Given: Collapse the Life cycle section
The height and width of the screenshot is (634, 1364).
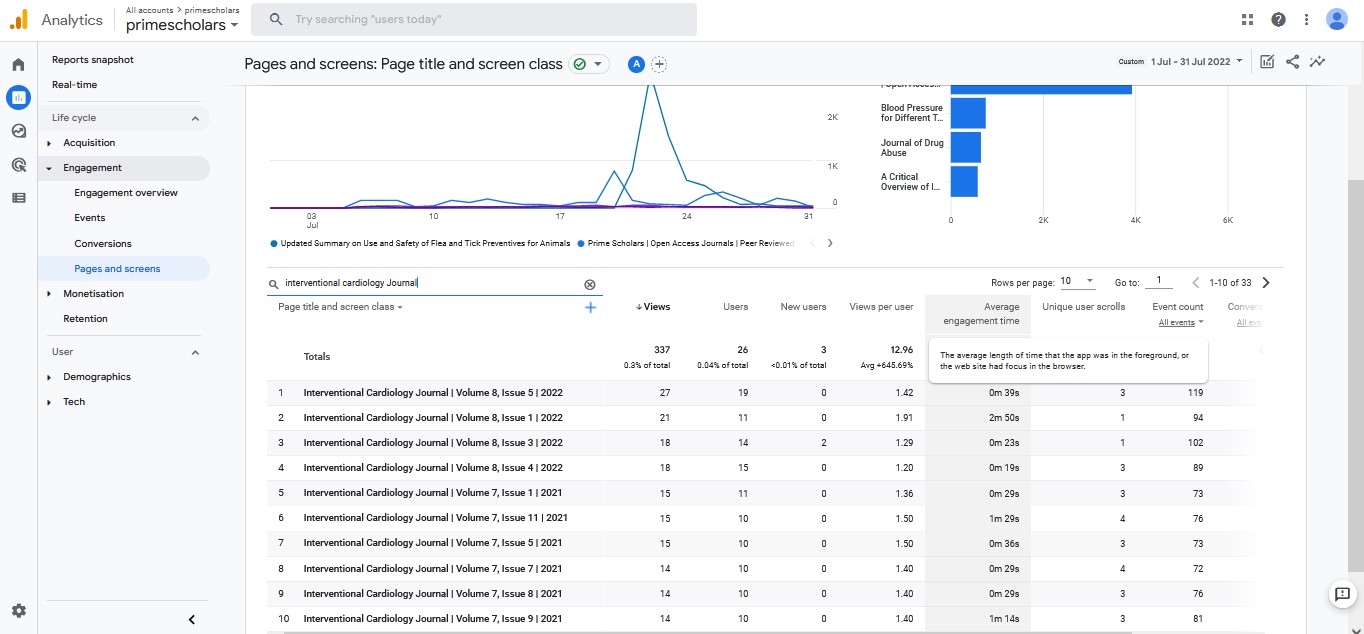Looking at the screenshot, I should (x=195, y=118).
